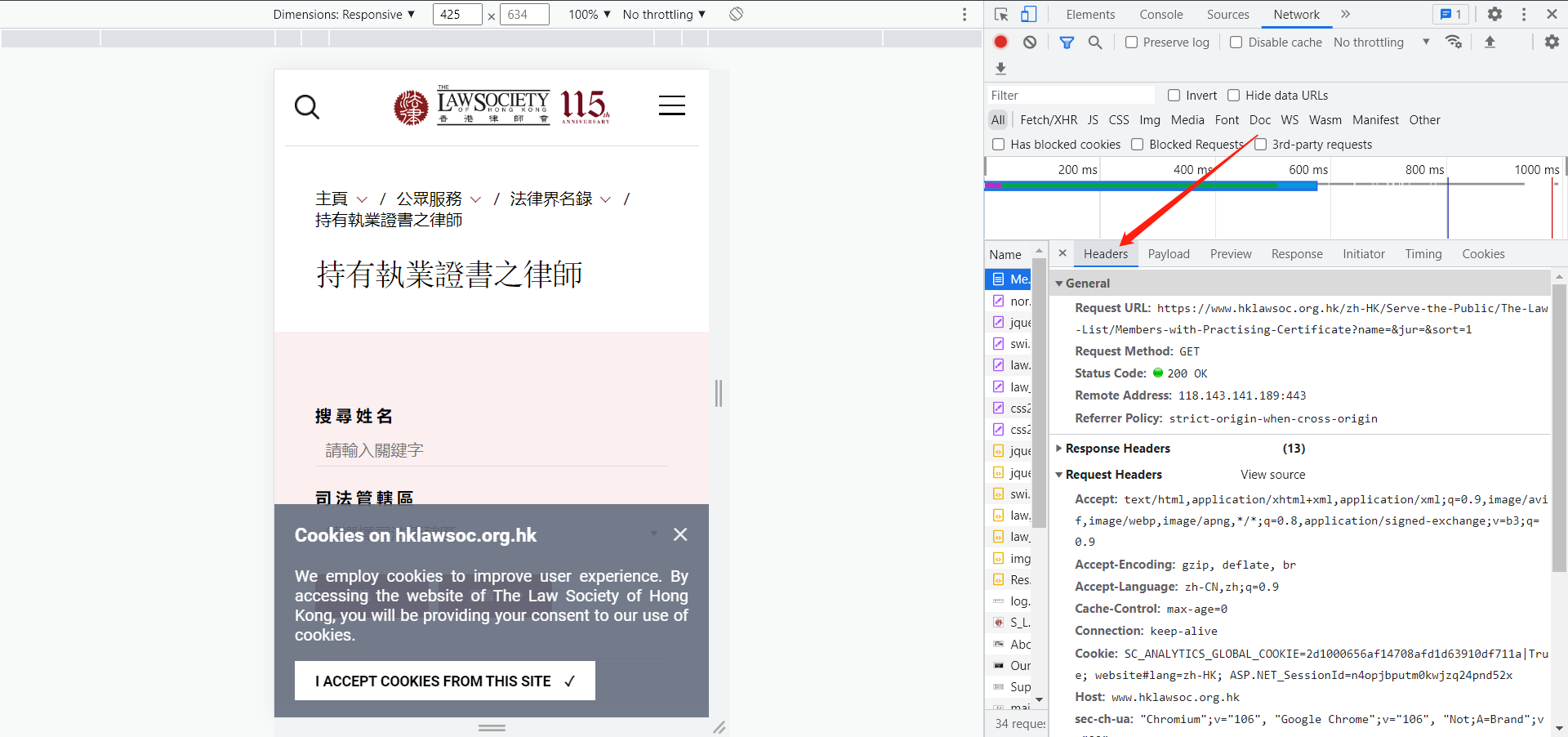Click the import HAR upload icon
The height and width of the screenshot is (737, 1568).
tap(1490, 42)
